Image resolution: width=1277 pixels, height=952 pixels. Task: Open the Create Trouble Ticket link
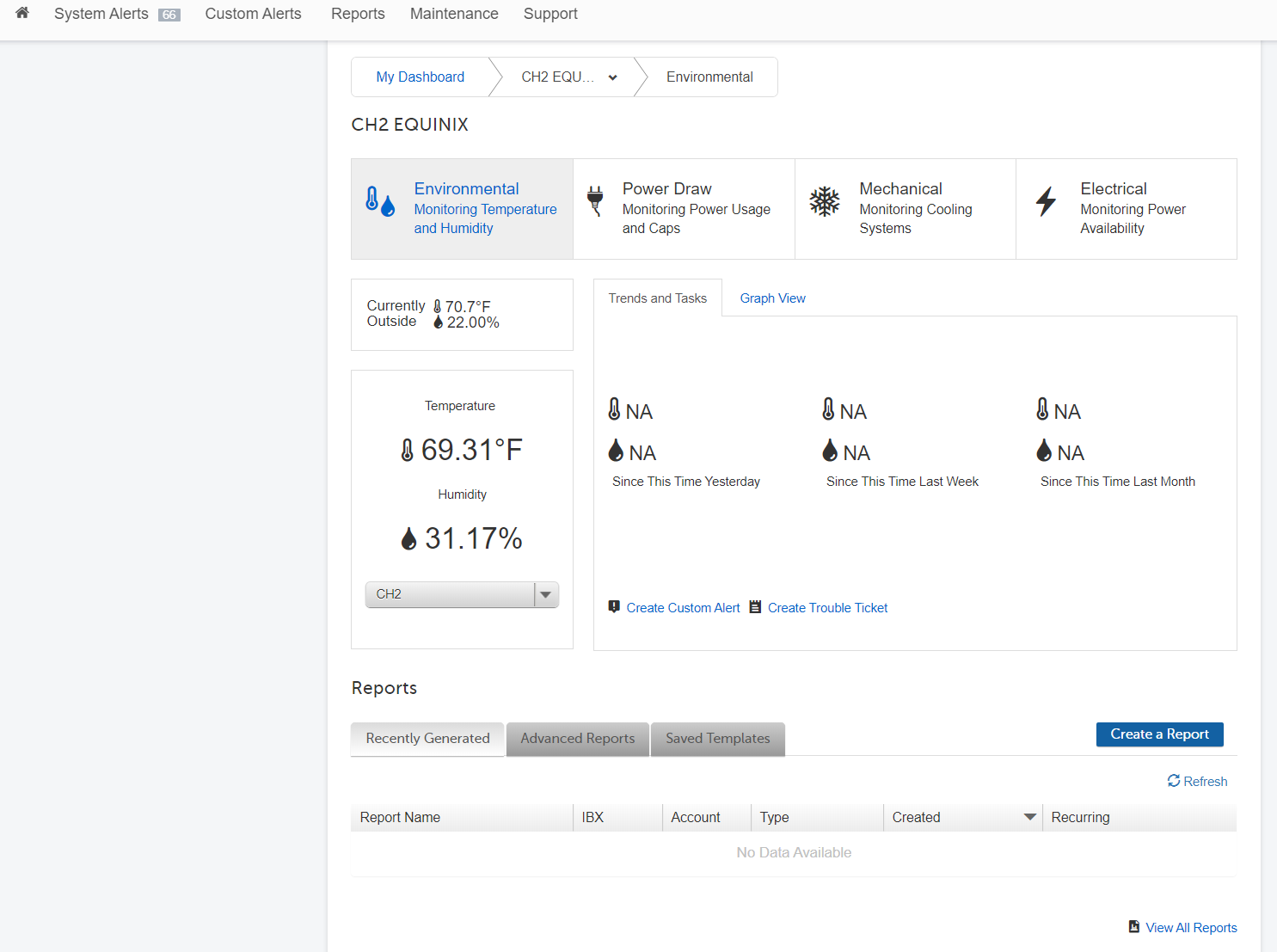[x=827, y=608]
